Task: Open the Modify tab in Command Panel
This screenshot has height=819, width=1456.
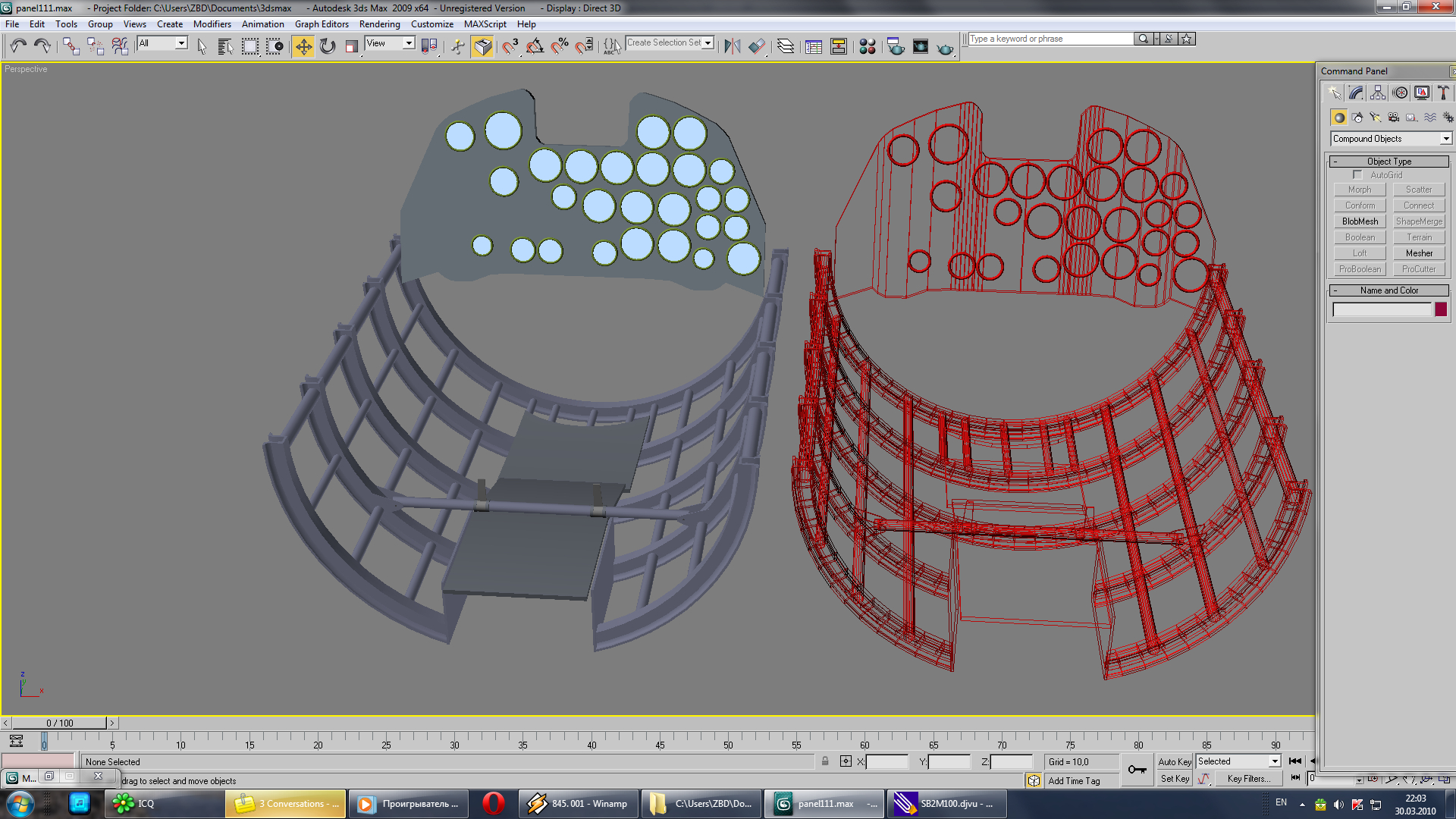Action: click(1356, 93)
